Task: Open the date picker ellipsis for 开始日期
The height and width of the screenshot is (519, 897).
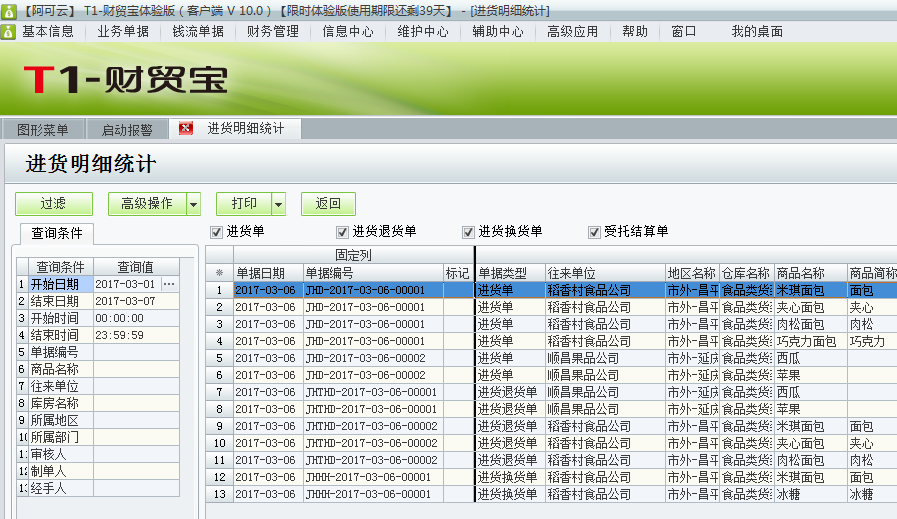Action: point(169,284)
